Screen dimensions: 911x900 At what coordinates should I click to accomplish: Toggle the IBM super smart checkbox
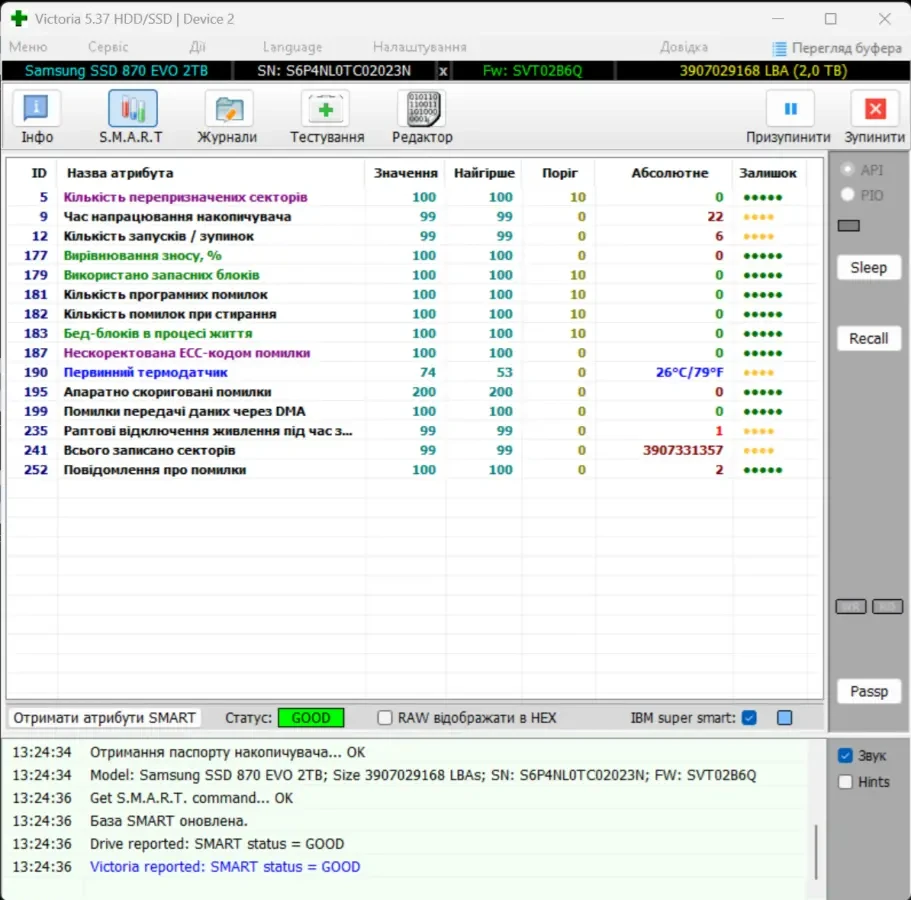(x=749, y=718)
